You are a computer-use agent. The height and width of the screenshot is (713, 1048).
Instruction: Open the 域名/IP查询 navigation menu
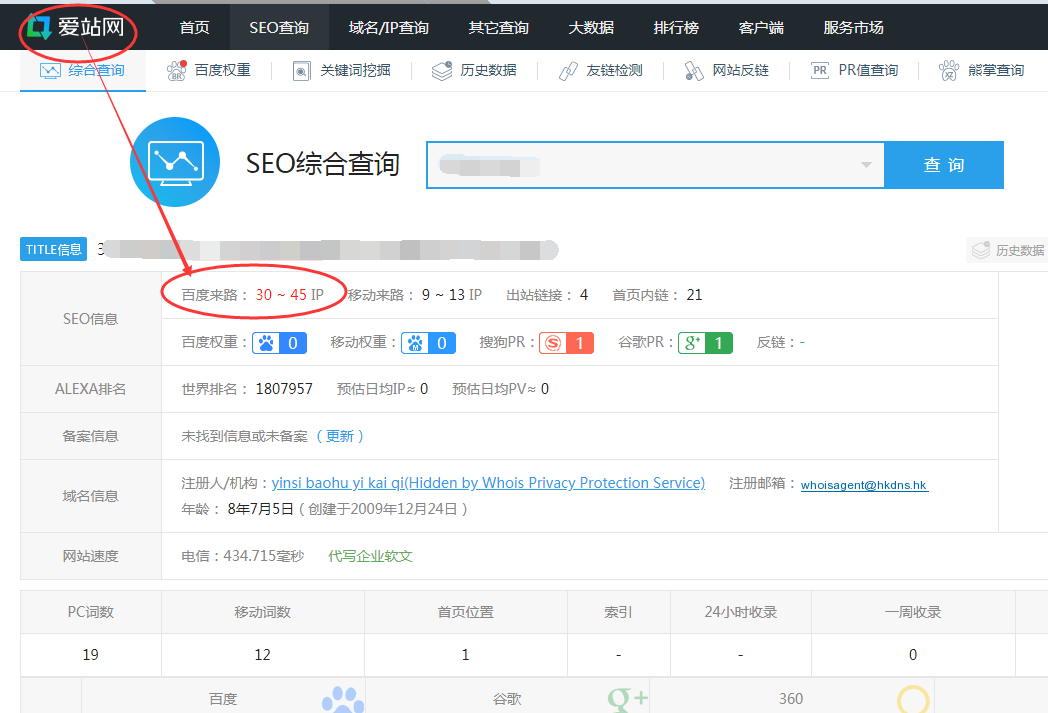pos(389,27)
